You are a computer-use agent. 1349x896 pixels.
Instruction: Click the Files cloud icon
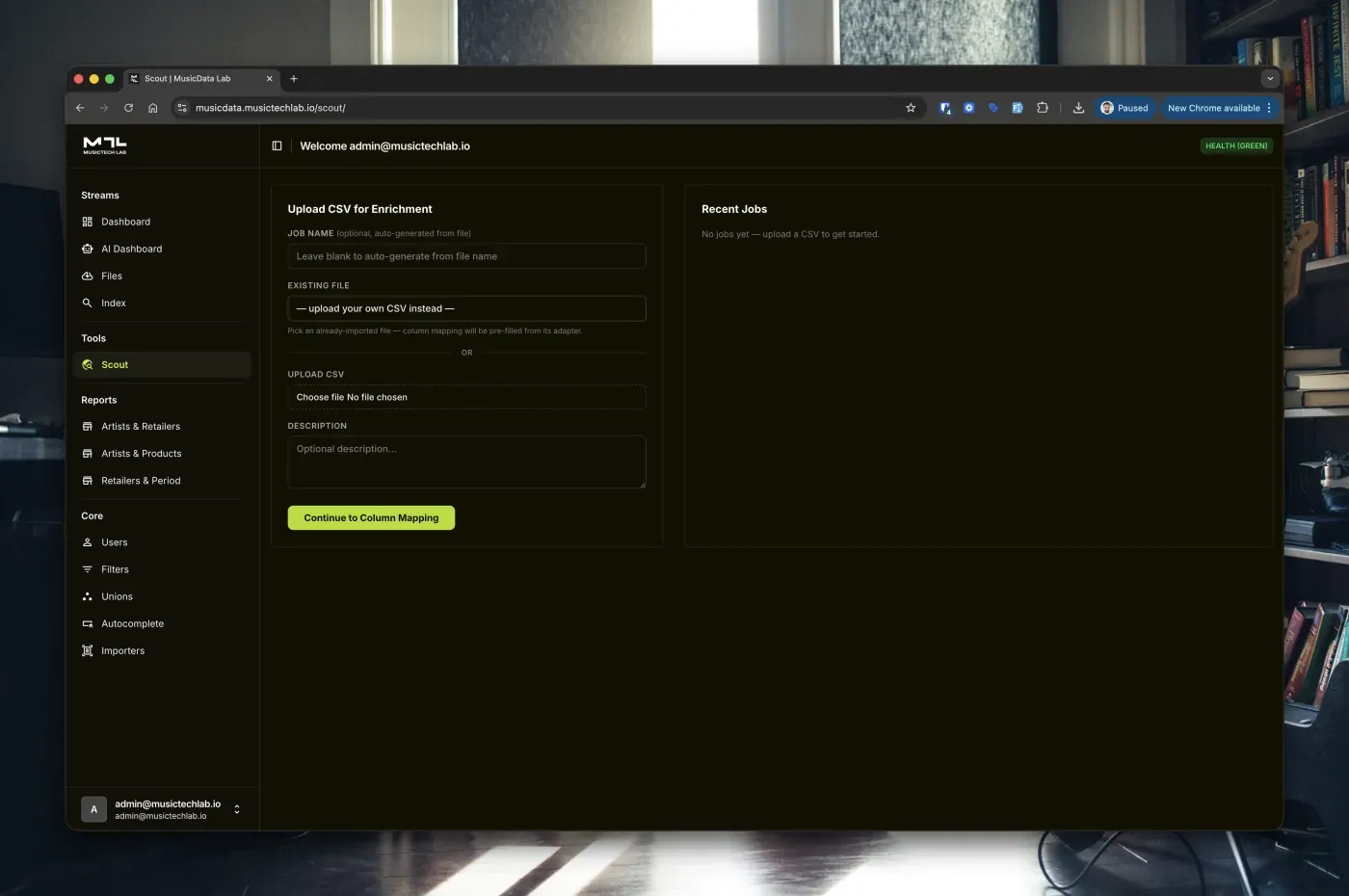pos(88,276)
